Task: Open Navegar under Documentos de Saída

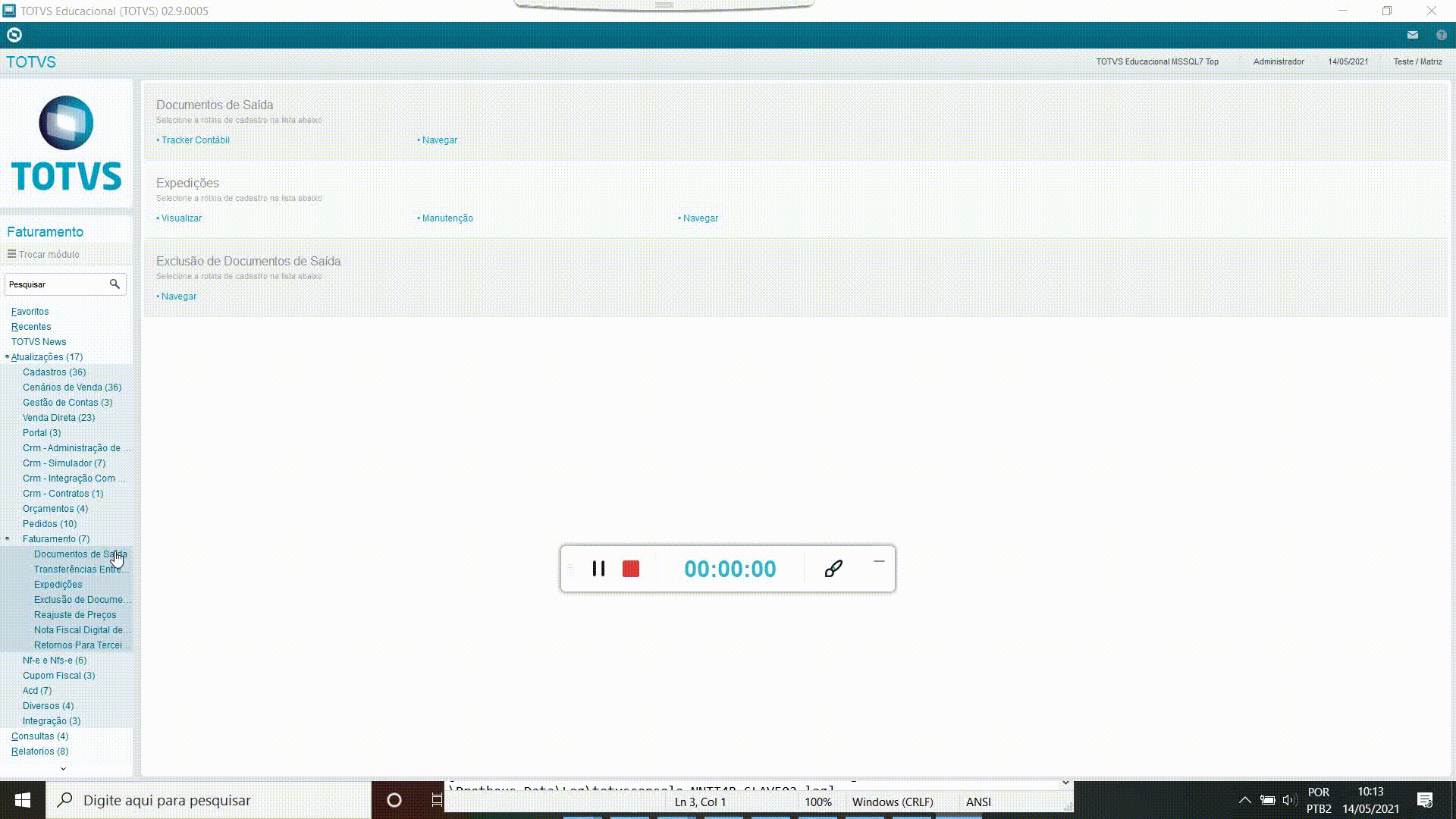Action: (439, 140)
